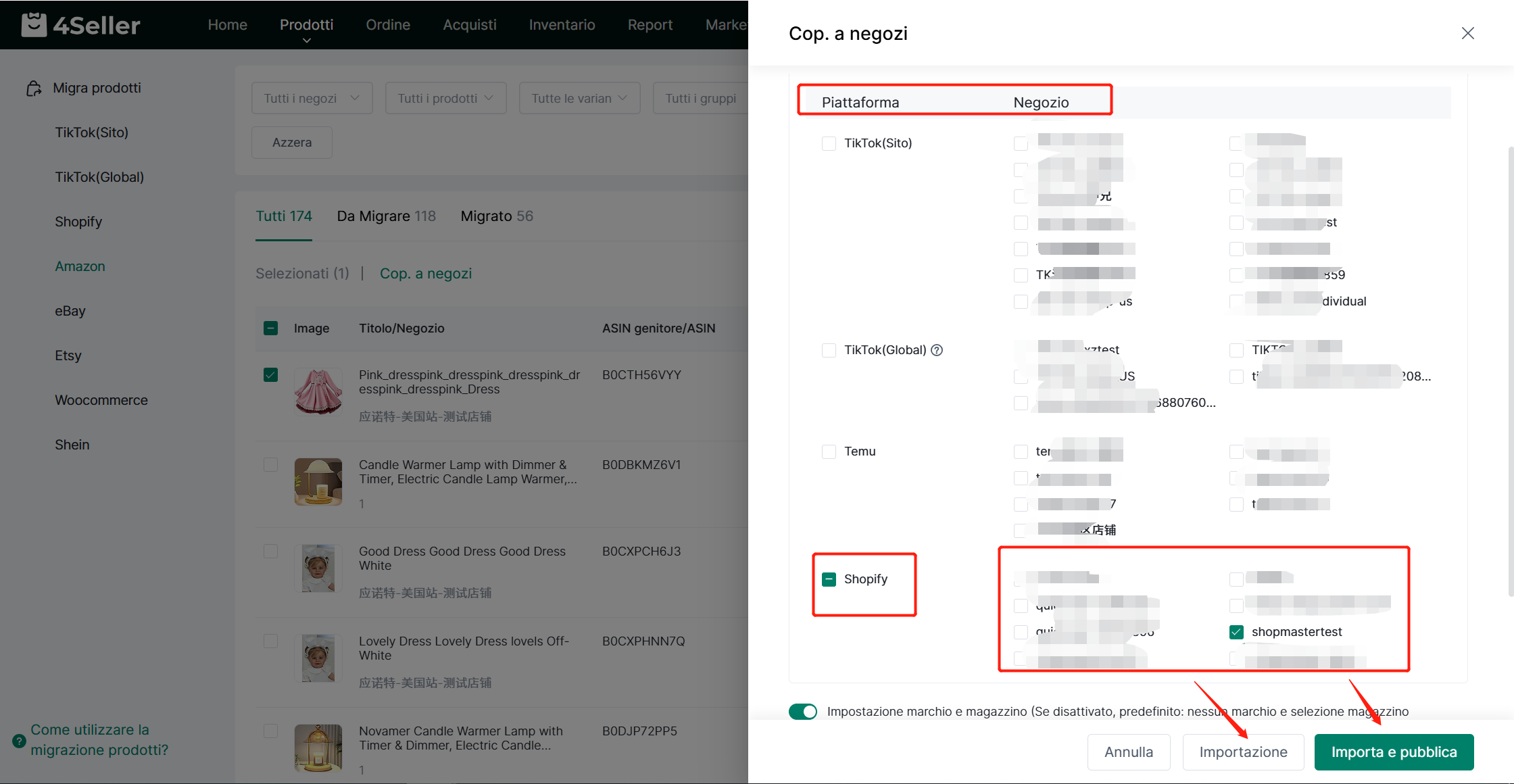Open the Inventario menu
Viewport: 1514px width, 784px height.
(562, 25)
